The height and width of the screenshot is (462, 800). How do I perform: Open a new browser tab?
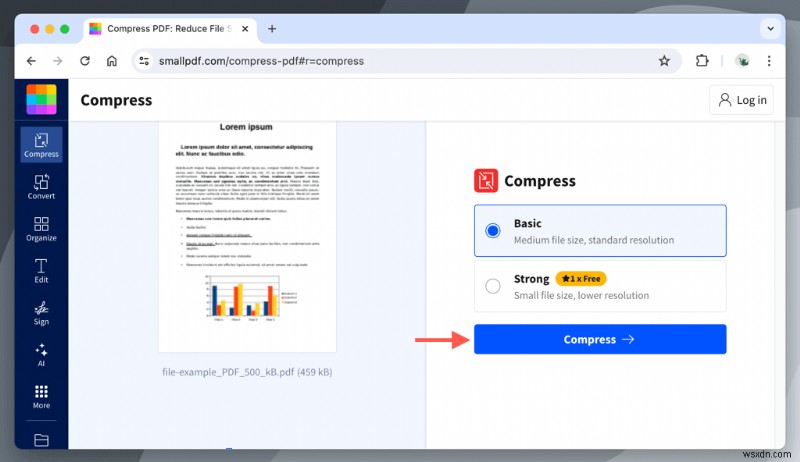tap(272, 29)
